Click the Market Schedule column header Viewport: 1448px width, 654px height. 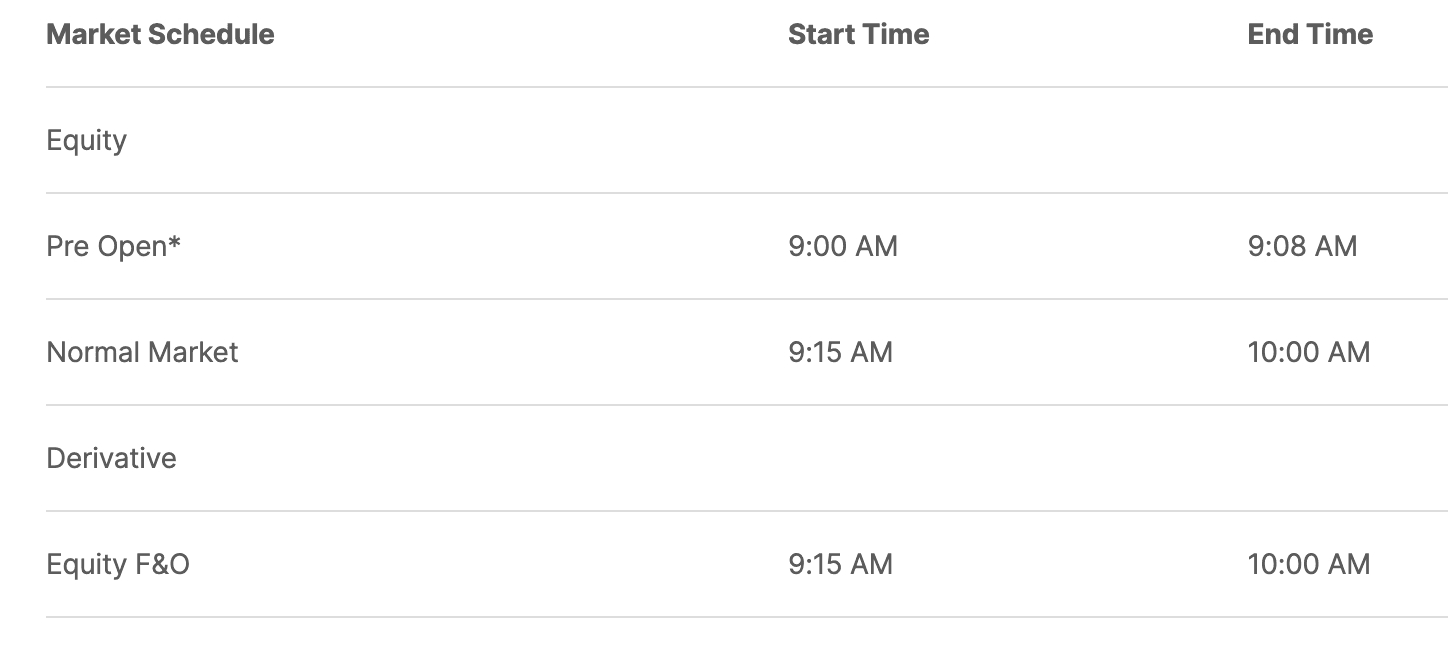tap(160, 34)
